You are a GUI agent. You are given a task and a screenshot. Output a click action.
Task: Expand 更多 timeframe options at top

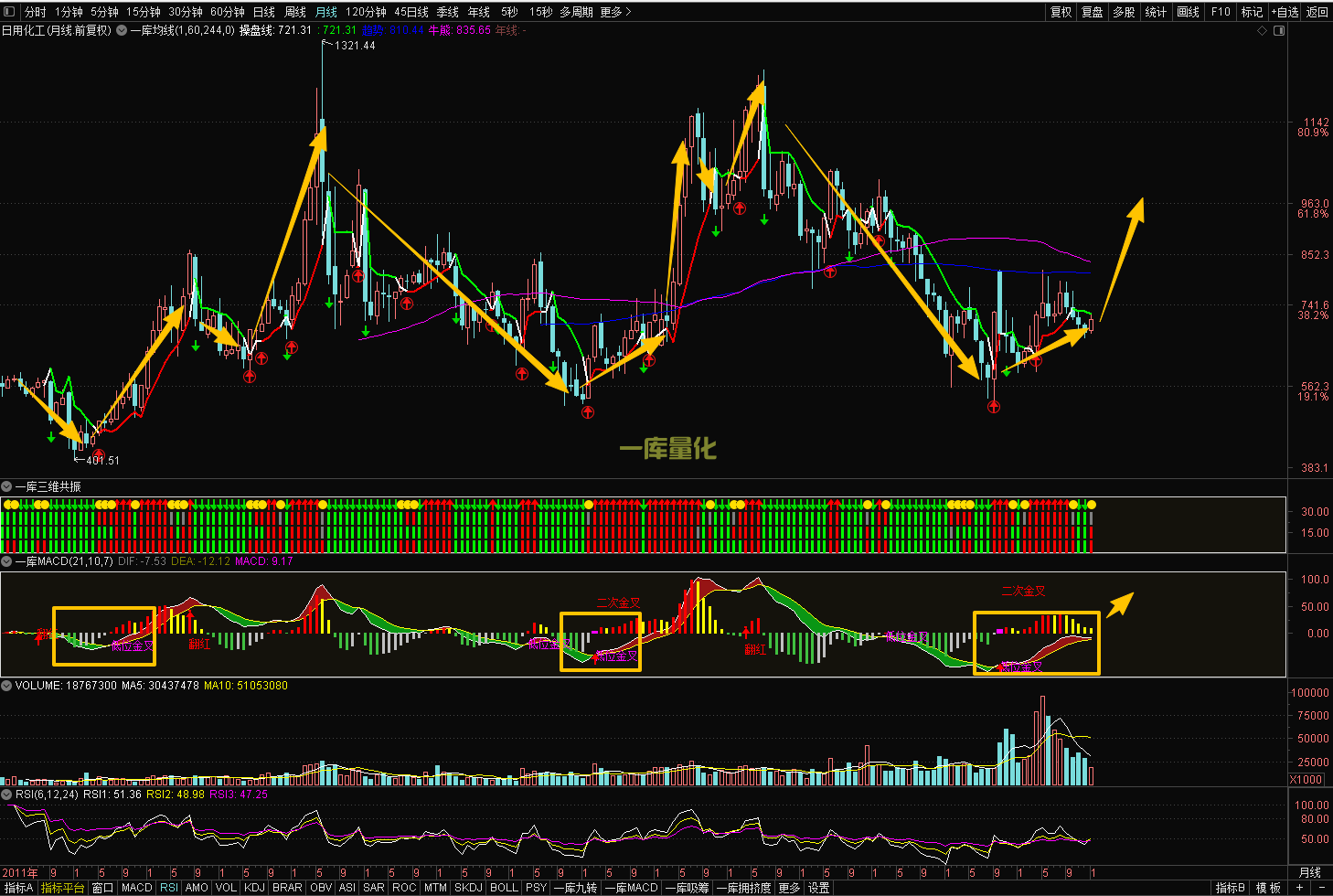coord(615,12)
